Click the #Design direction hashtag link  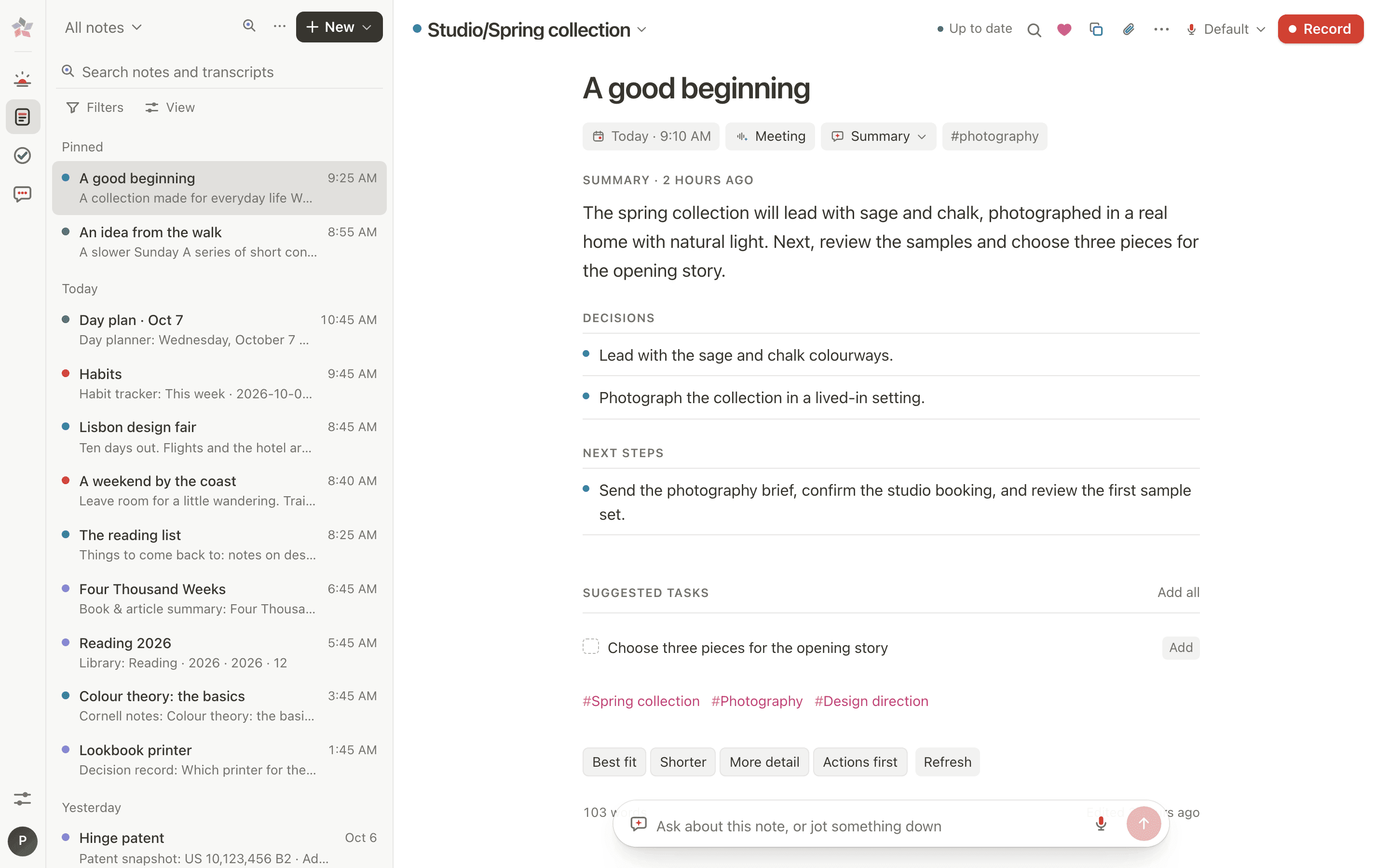coord(872,701)
